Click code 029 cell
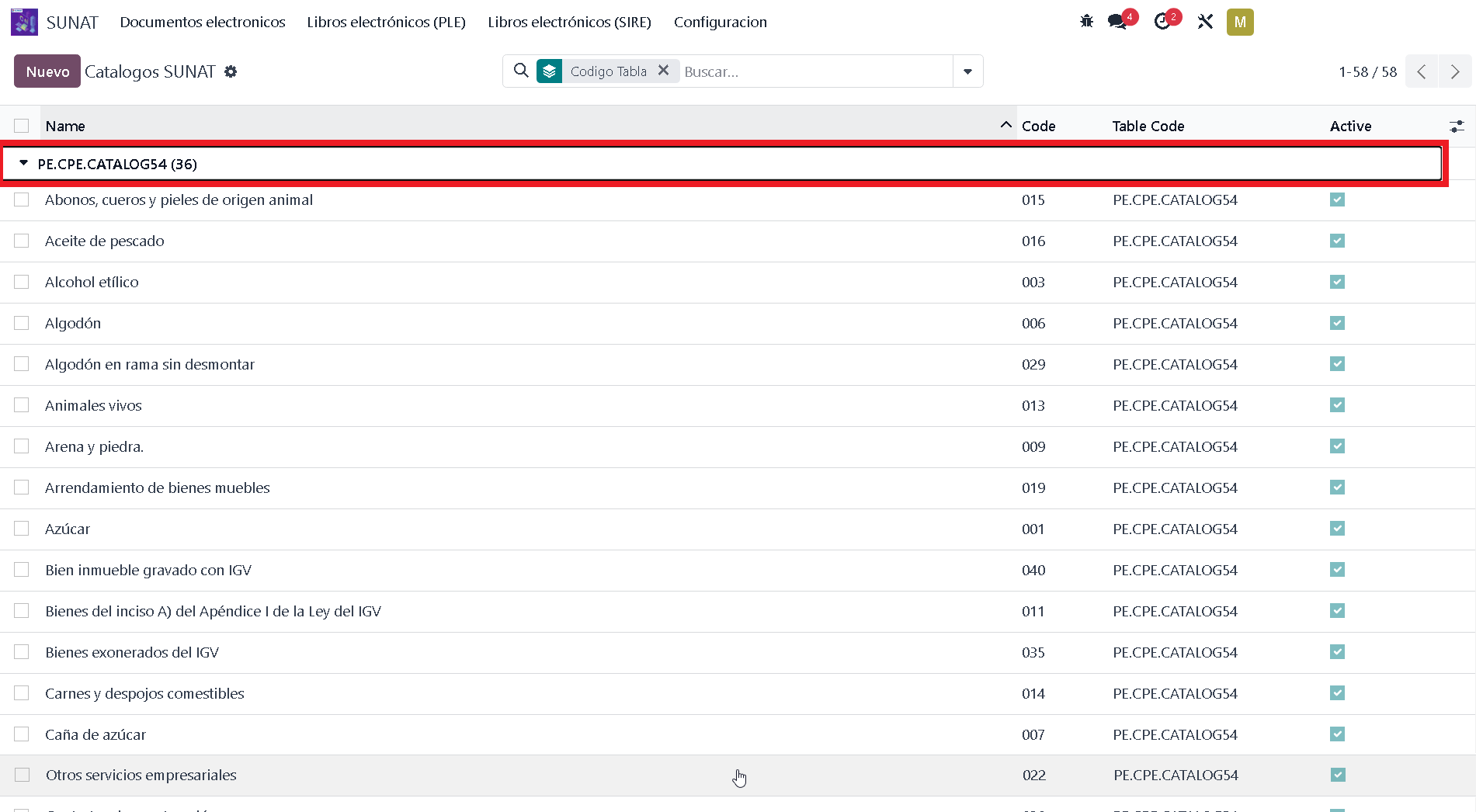The width and height of the screenshot is (1476, 812). 1033,364
